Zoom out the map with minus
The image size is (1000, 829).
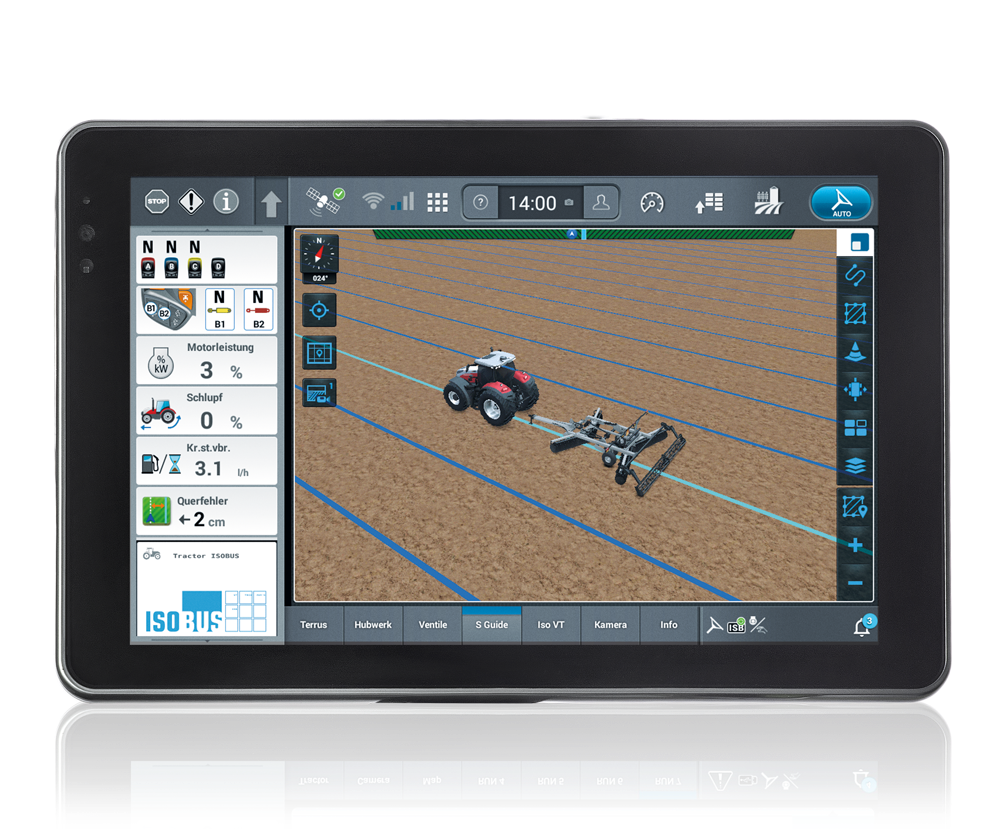855,583
